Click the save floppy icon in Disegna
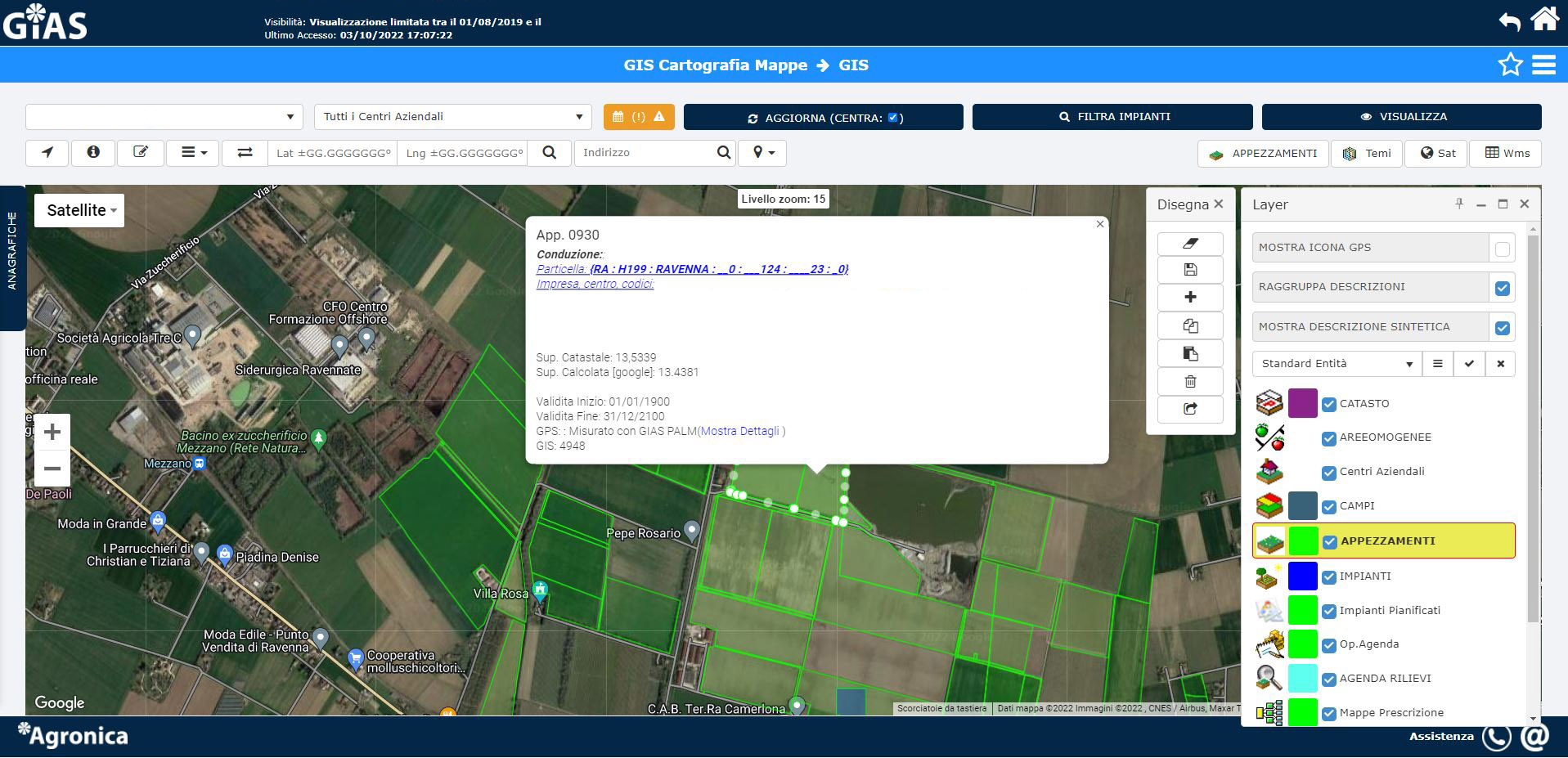Screen dimensions: 1568x758 click(1190, 270)
